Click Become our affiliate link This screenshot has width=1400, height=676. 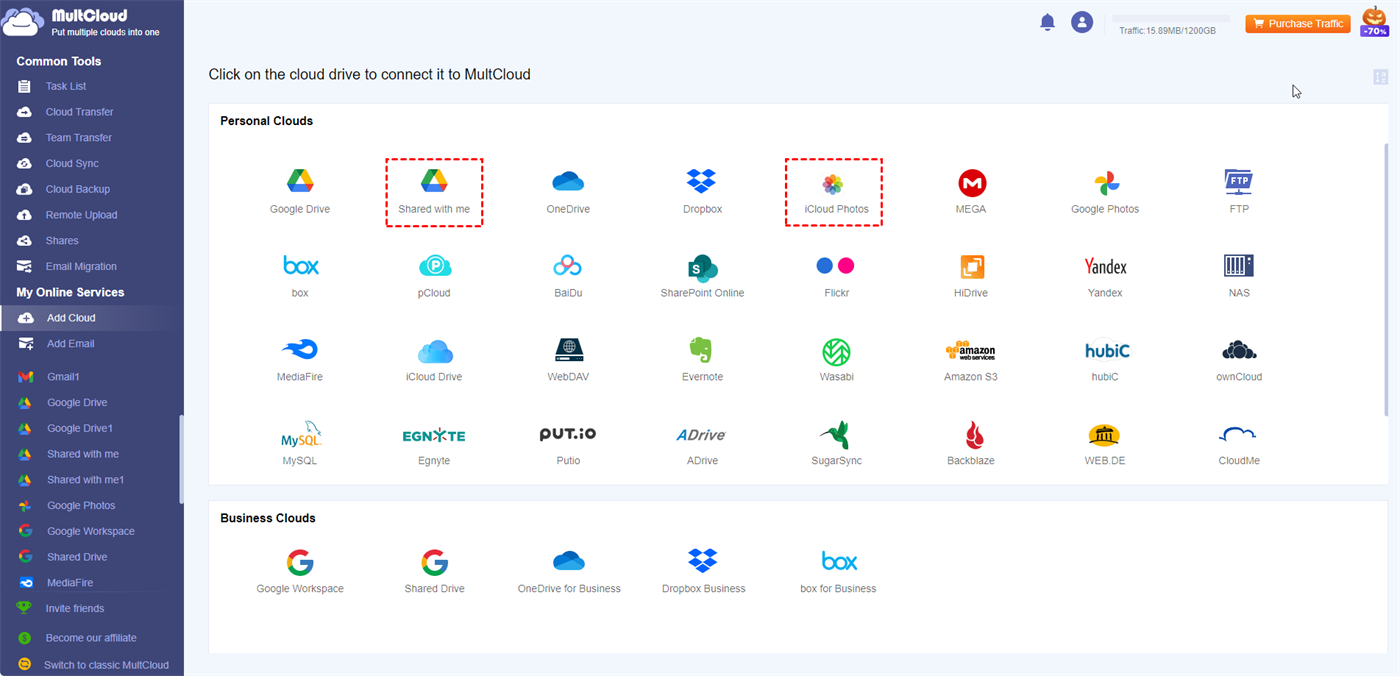pos(90,638)
